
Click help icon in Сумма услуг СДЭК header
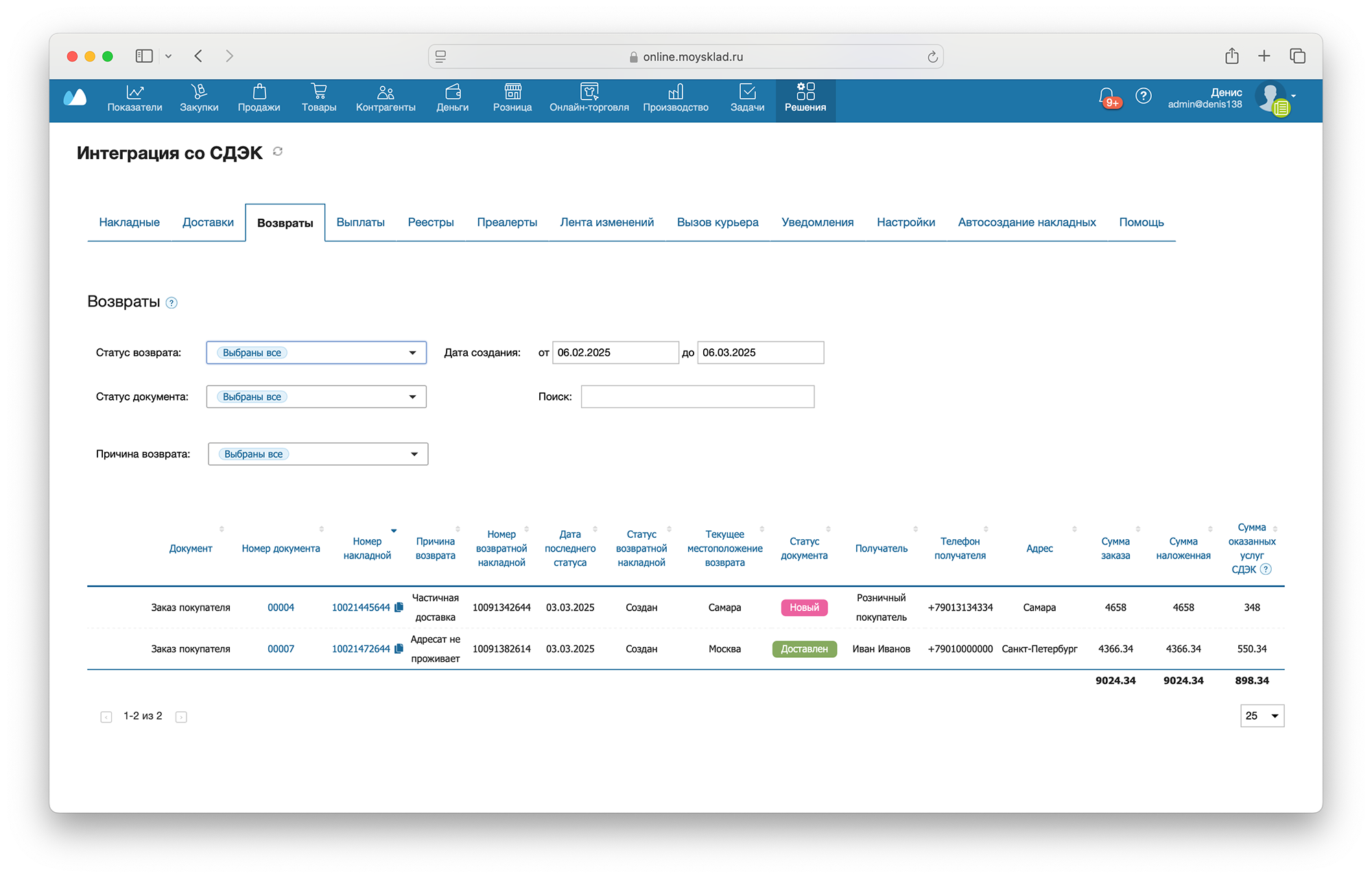click(x=1266, y=569)
